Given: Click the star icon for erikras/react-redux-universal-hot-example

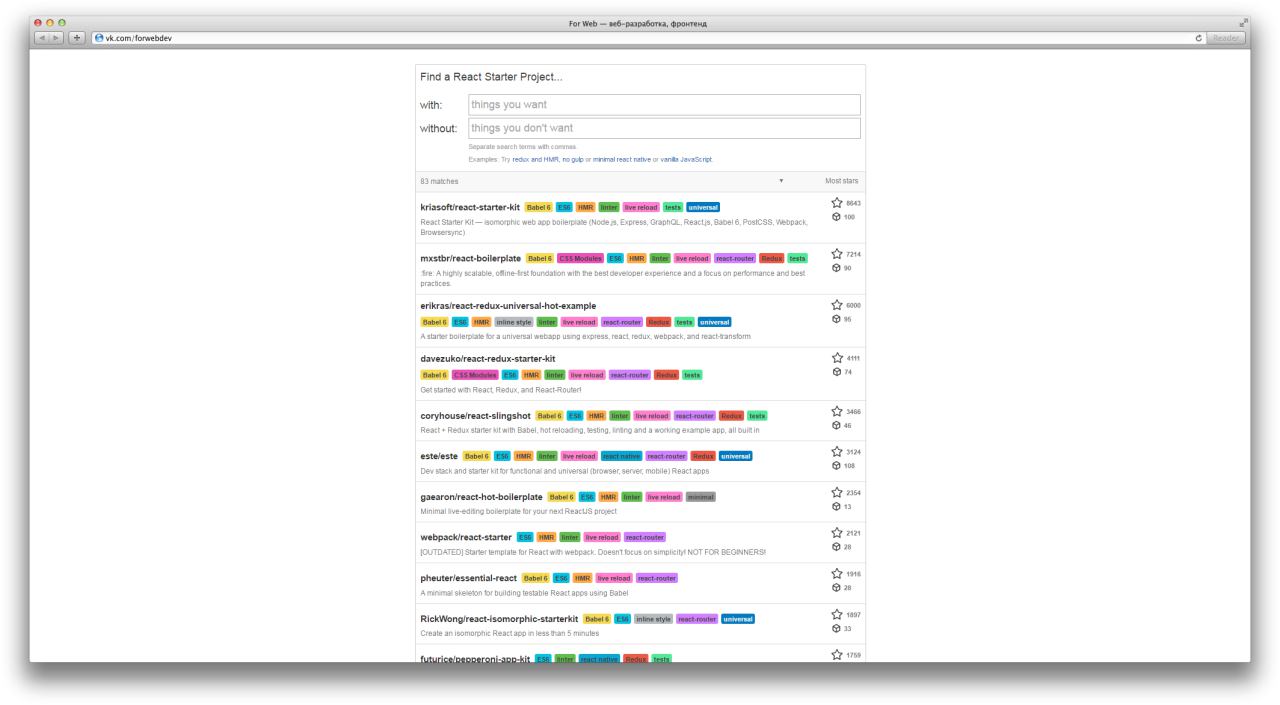Looking at the screenshot, I should (x=837, y=305).
